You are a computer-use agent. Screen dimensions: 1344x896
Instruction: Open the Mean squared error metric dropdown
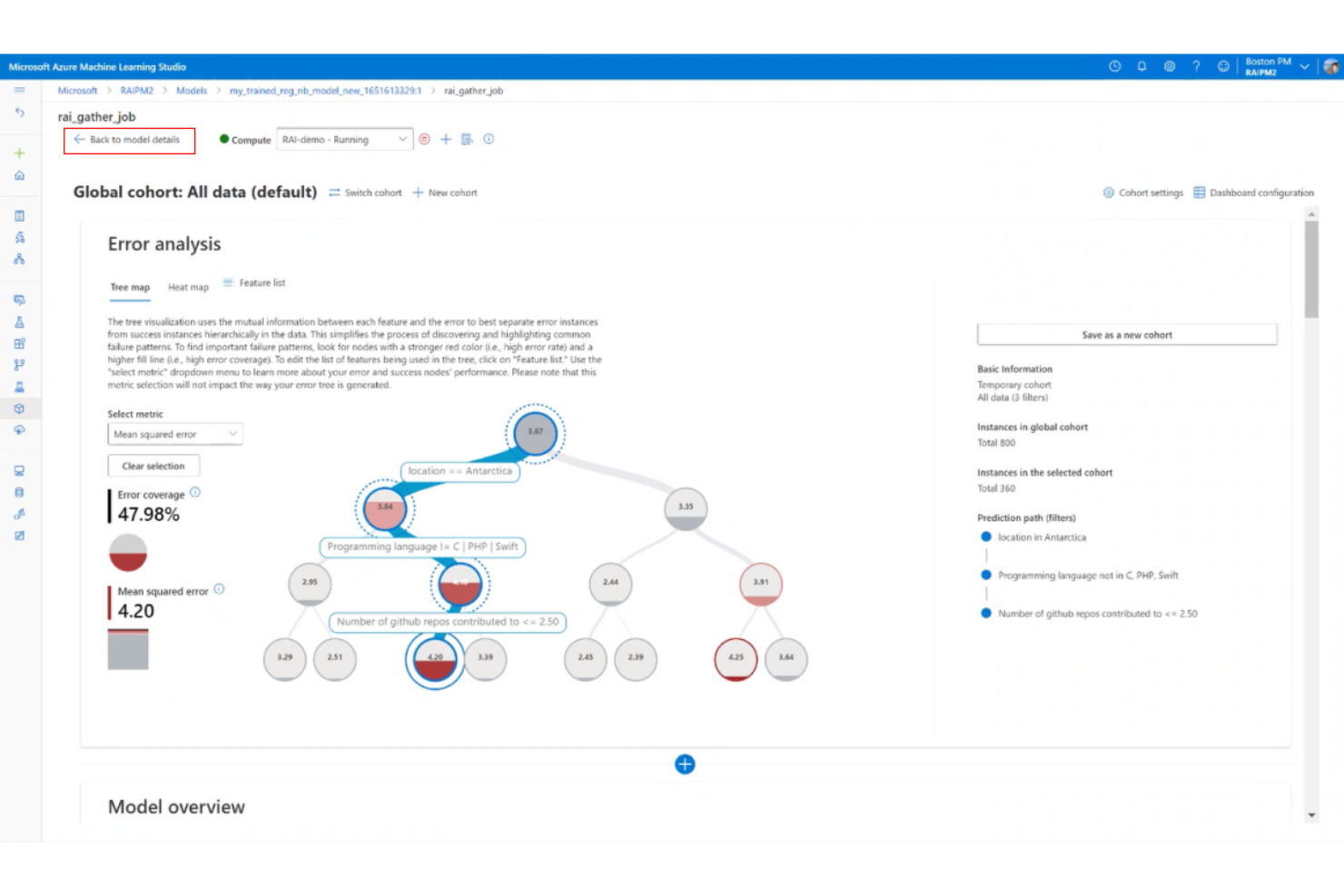175,434
